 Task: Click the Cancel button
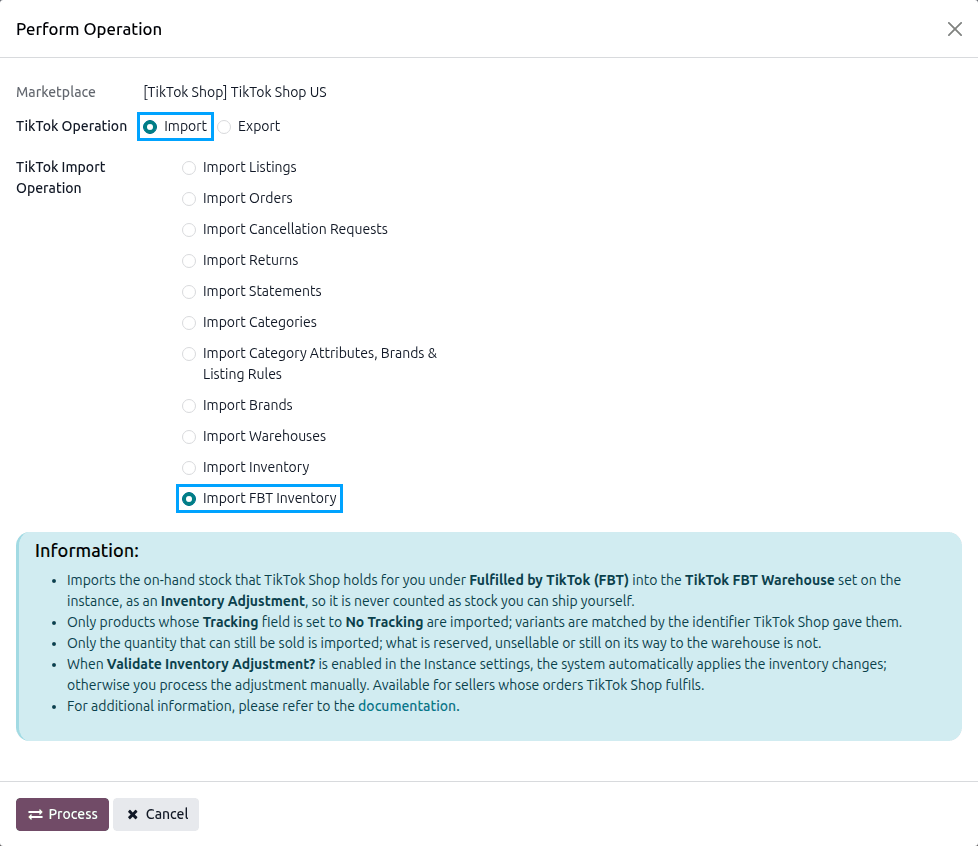click(156, 814)
